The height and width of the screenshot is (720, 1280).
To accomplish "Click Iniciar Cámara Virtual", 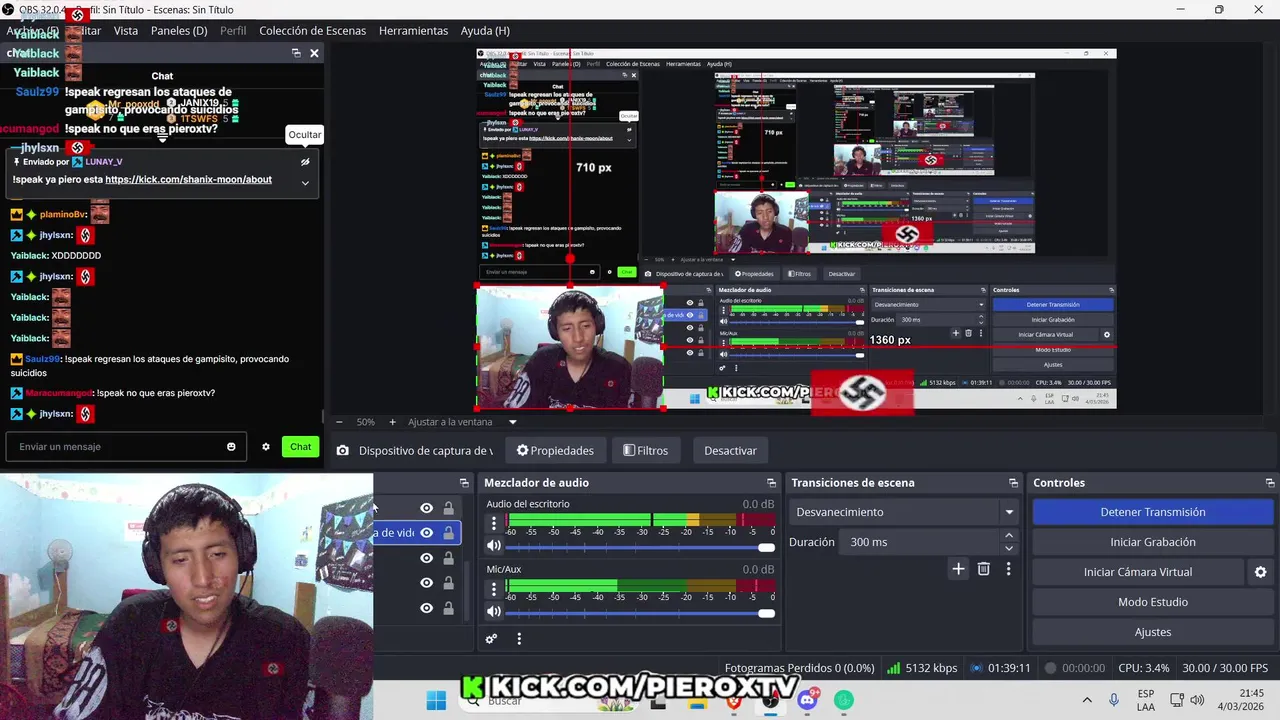I will tap(1138, 572).
